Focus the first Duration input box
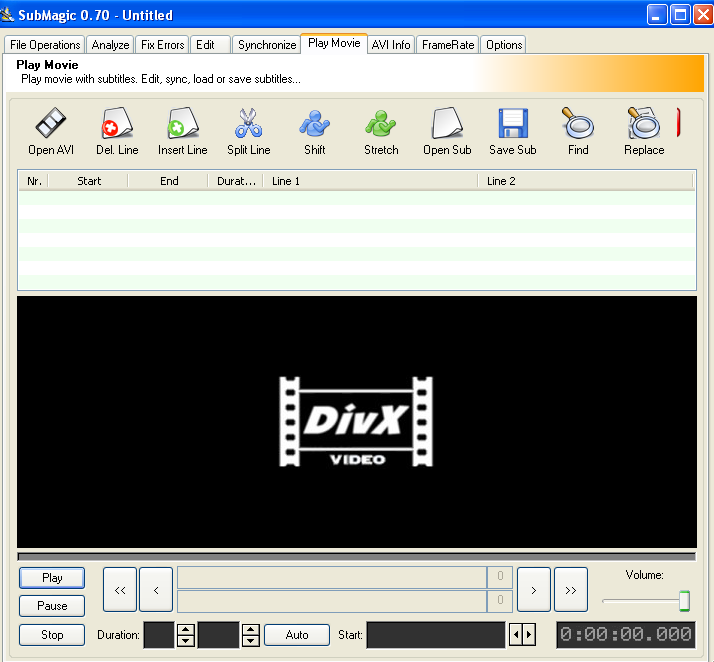 tap(159, 635)
